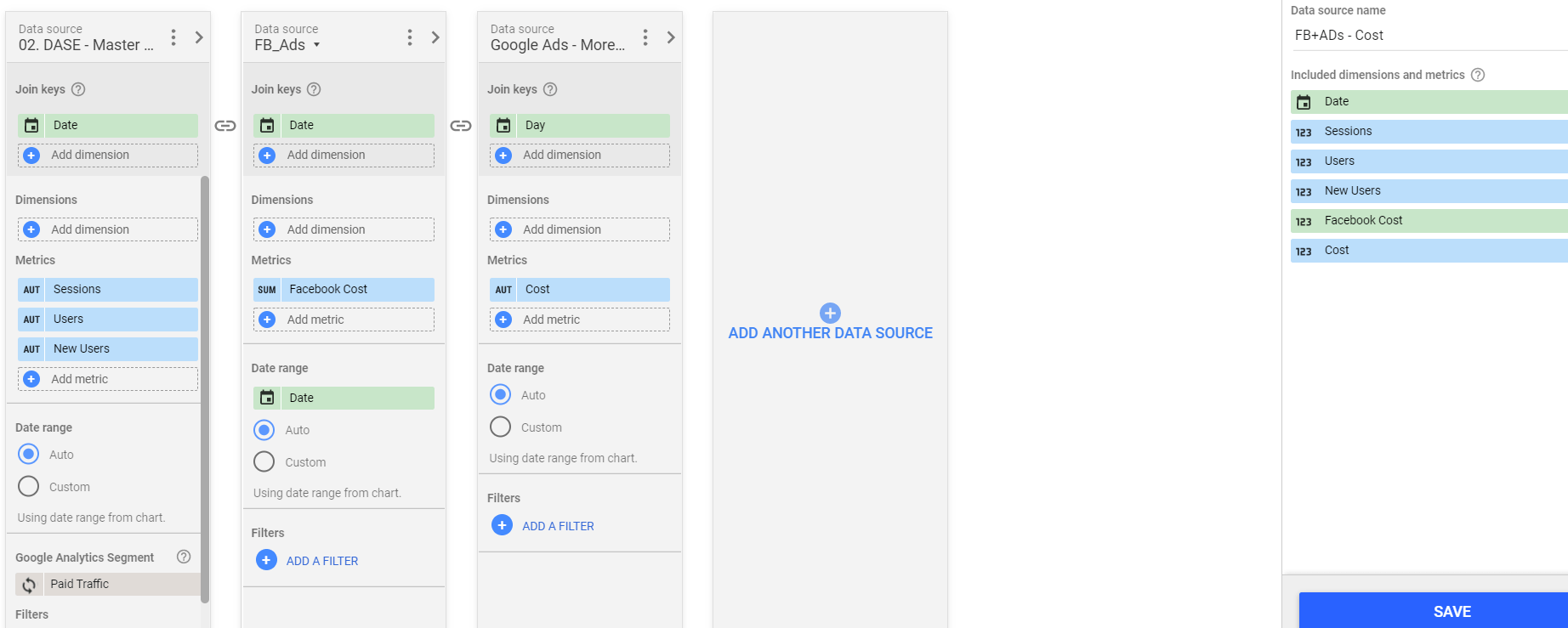The height and width of the screenshot is (628, 1568).
Task: Select Sessions in included metrics list
Action: (1429, 132)
